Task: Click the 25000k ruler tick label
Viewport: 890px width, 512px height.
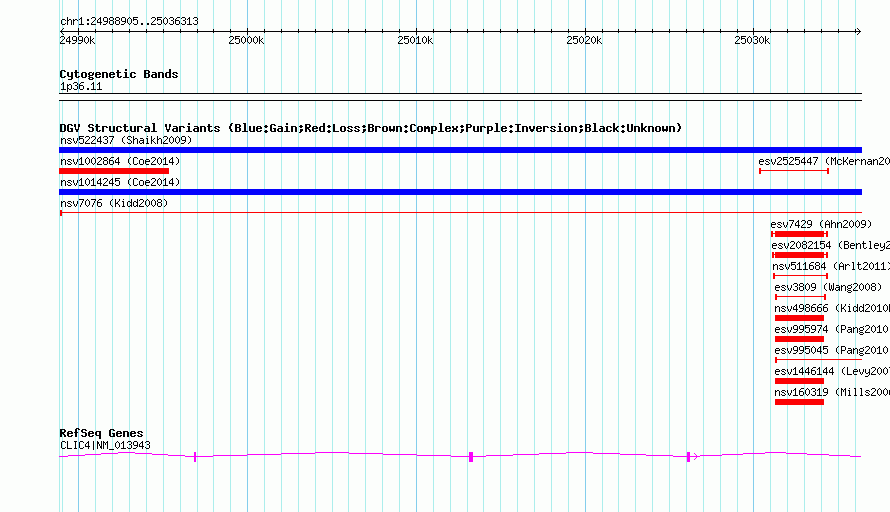Action: pyautogui.click(x=246, y=40)
